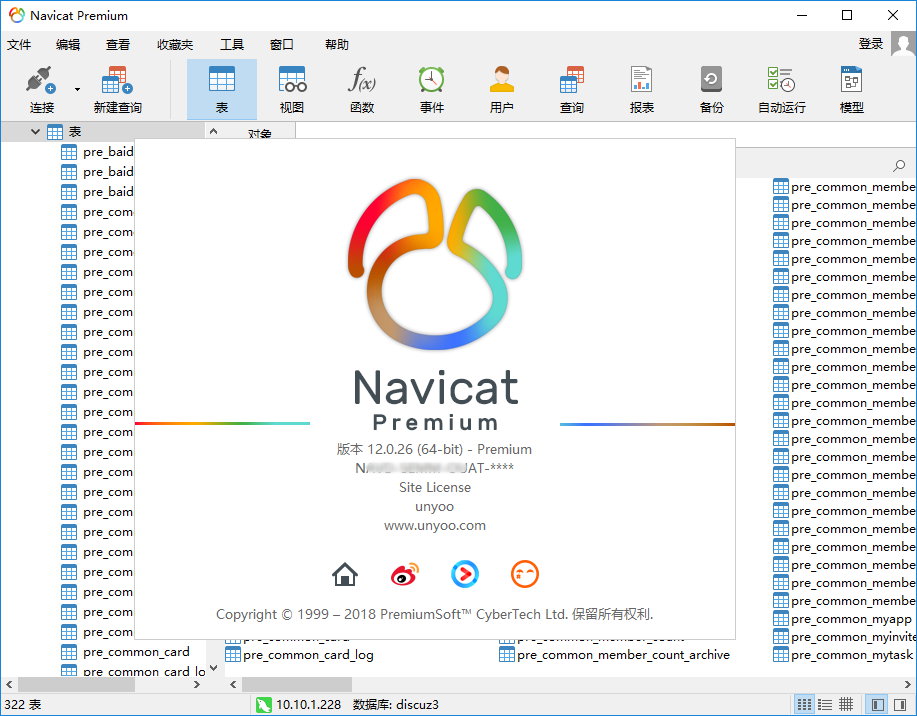Open the 报表 reports toolbar button
Screen dimensions: 917x716
point(642,90)
